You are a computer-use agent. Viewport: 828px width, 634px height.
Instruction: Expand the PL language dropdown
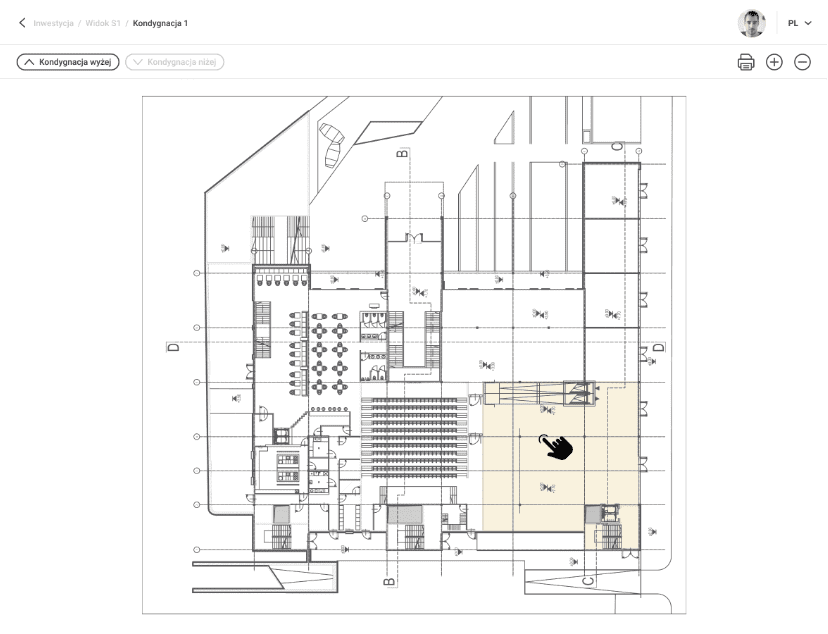click(799, 23)
